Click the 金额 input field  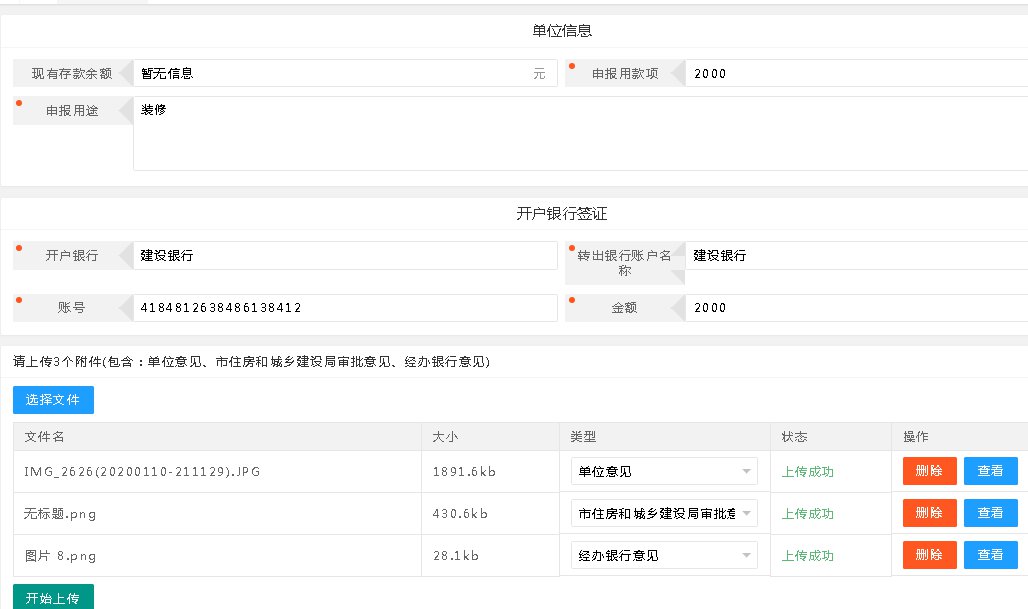click(855, 308)
